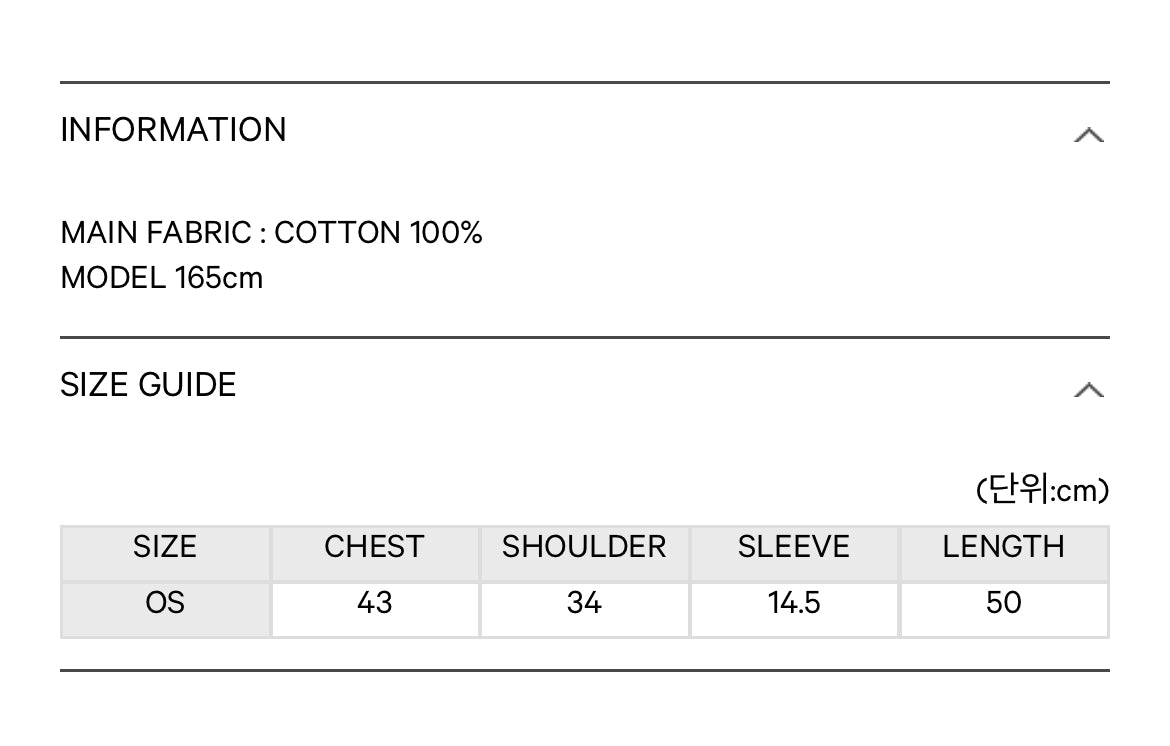Viewport: 1170px width, 746px height.
Task: Select the CHEST column header
Action: (x=374, y=547)
